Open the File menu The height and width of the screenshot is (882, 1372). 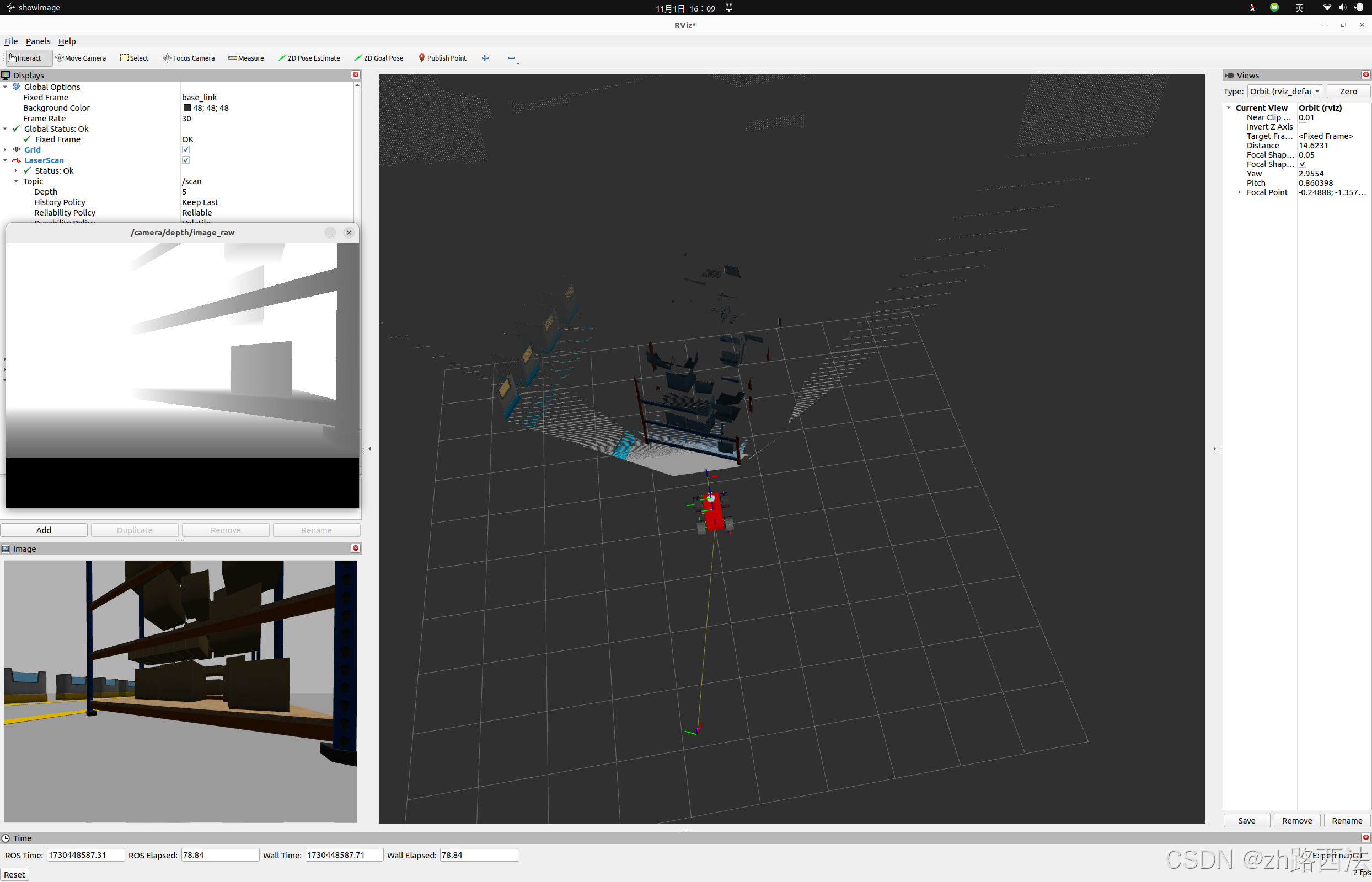coord(11,41)
